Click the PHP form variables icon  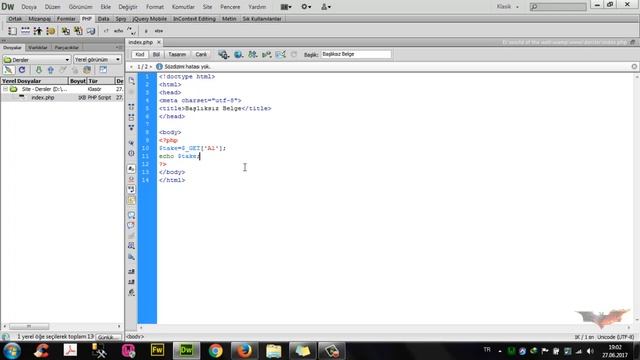click(12, 31)
